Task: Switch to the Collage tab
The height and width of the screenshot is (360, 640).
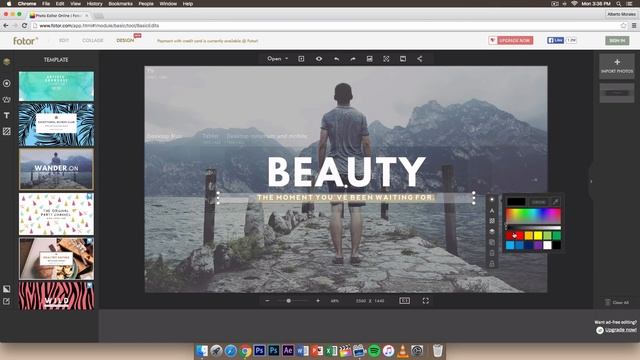Action: (x=93, y=40)
